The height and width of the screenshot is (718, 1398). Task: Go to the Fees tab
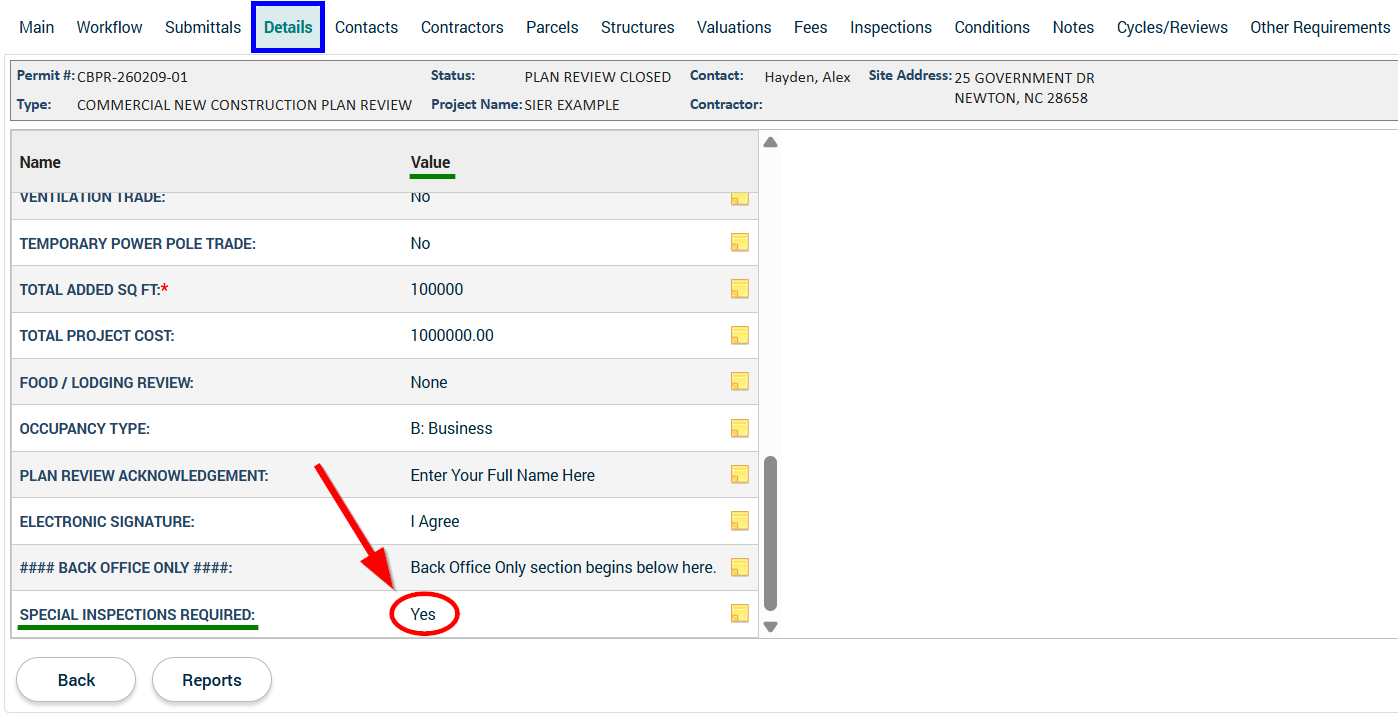click(x=810, y=27)
